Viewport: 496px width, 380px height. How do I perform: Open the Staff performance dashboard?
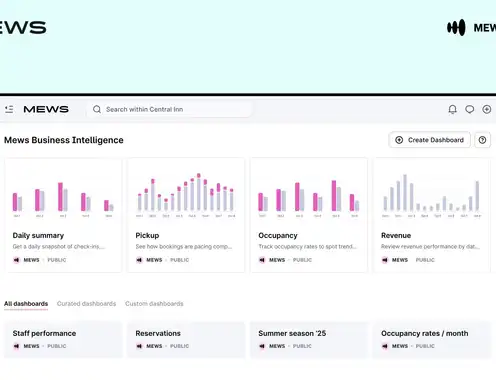(x=63, y=340)
